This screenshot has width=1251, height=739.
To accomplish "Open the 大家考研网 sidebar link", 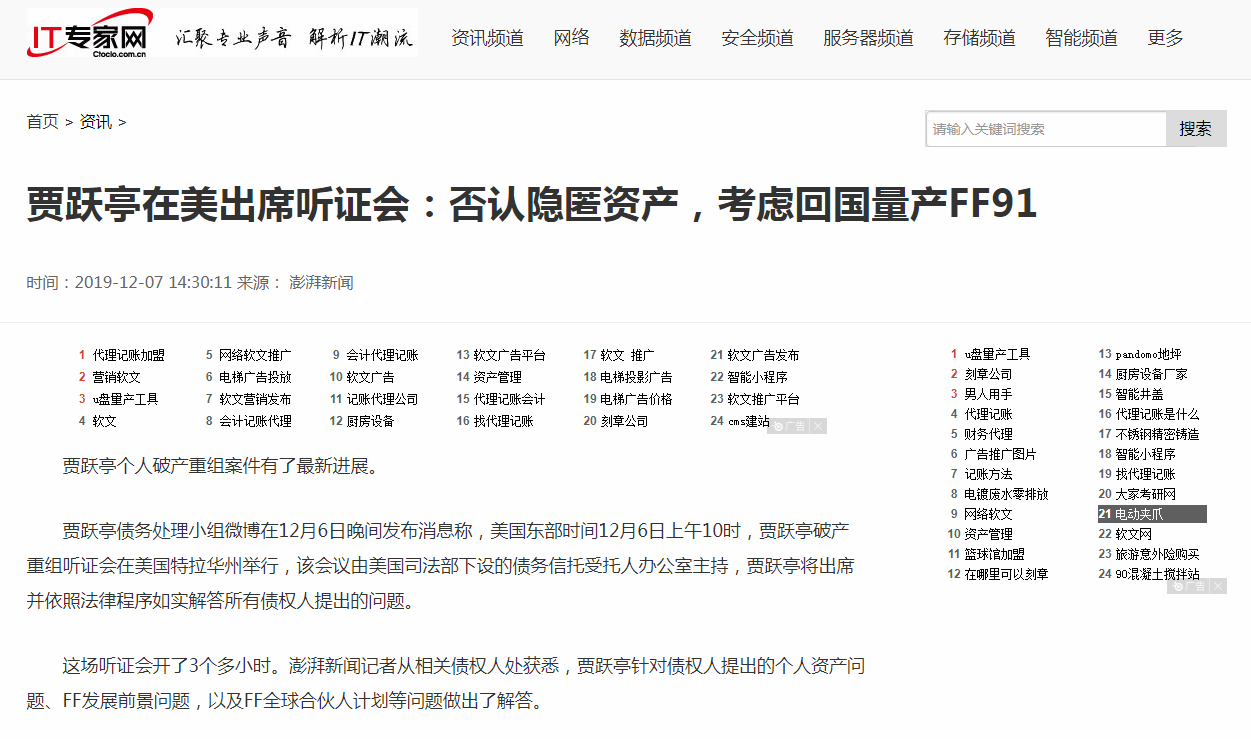I will click(x=1145, y=494).
